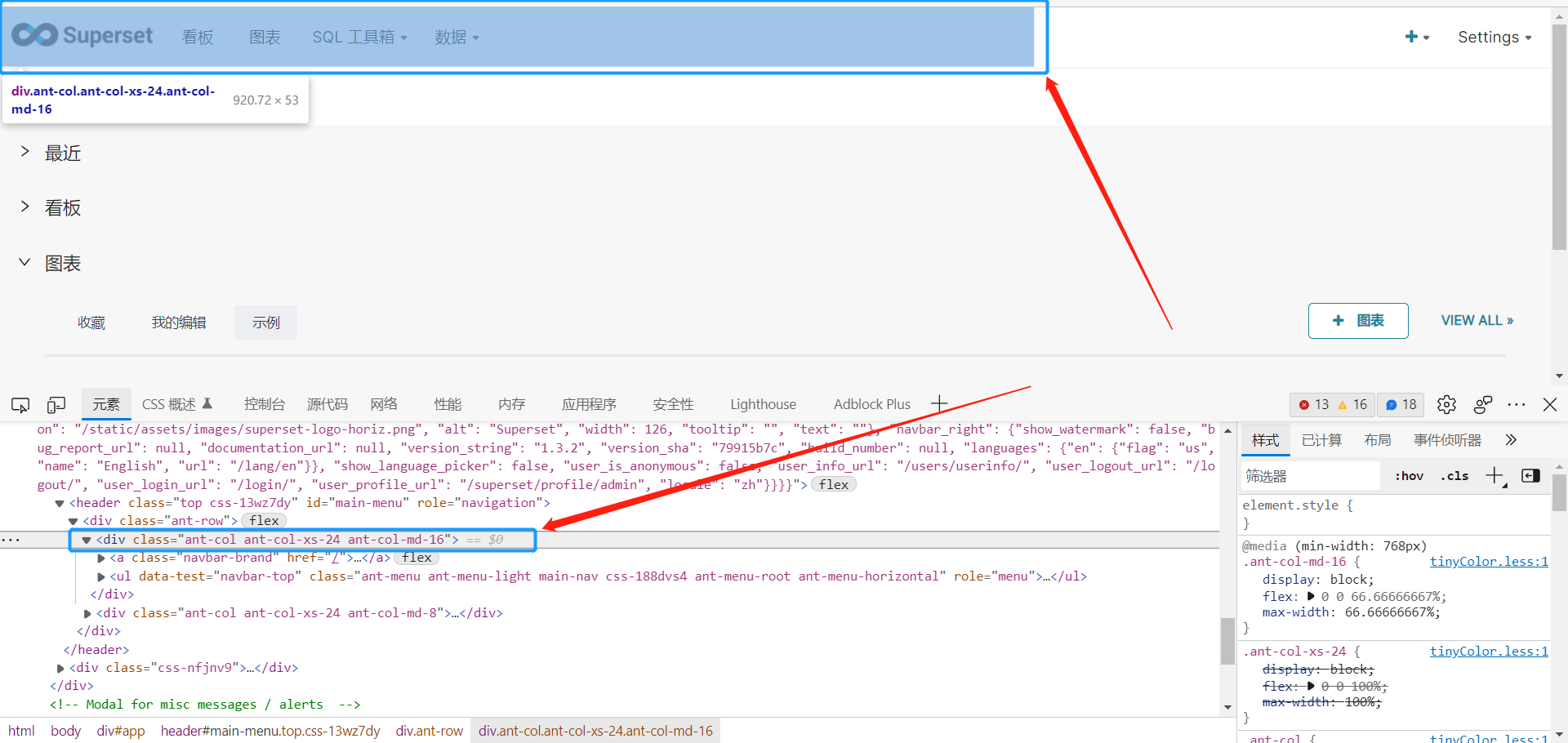
Task: Click the feedback/profile icon in DevTools
Action: click(x=1483, y=404)
